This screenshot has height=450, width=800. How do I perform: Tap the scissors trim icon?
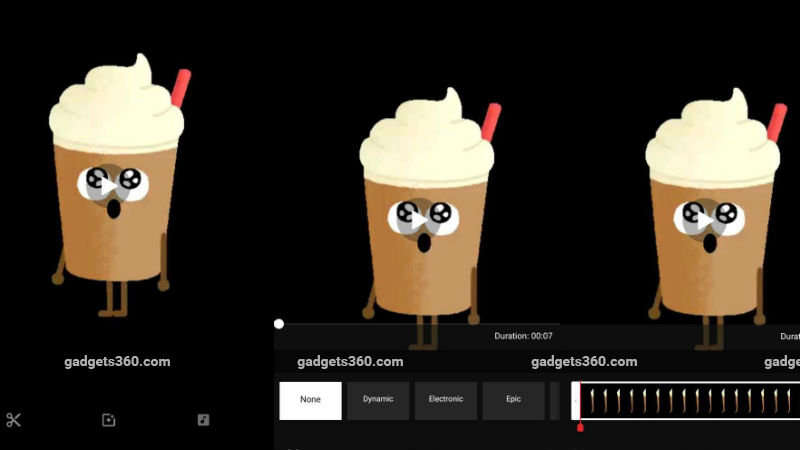pos(14,420)
